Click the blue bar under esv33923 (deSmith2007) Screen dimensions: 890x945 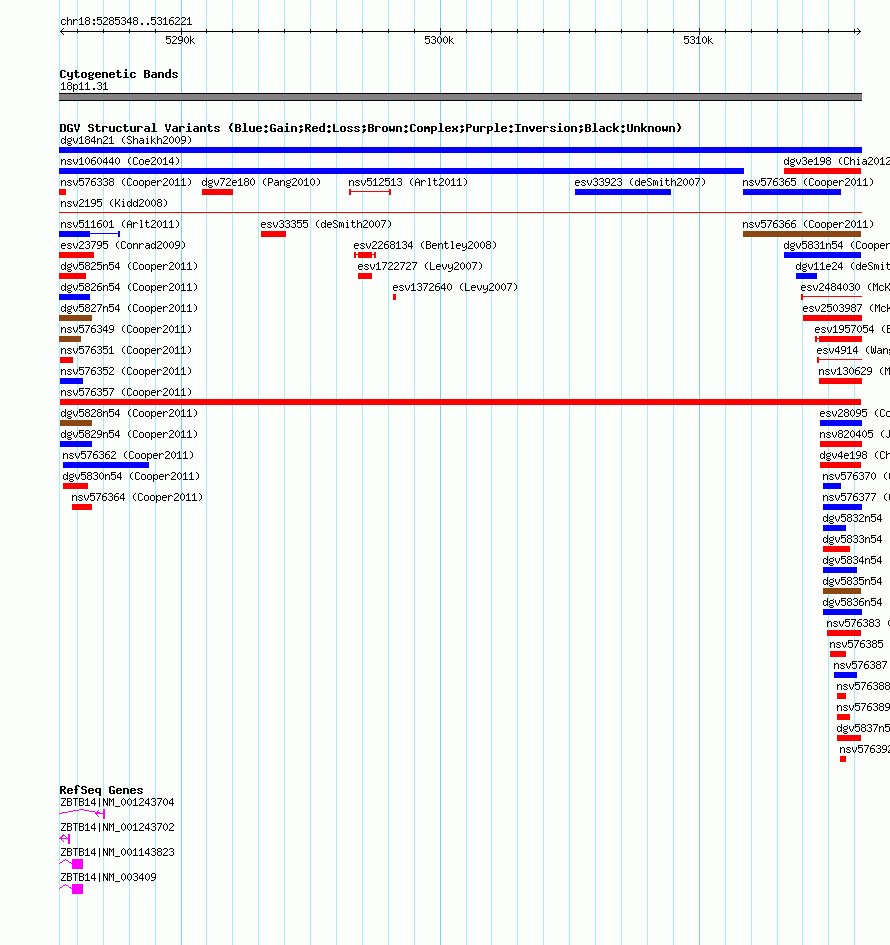click(x=623, y=192)
